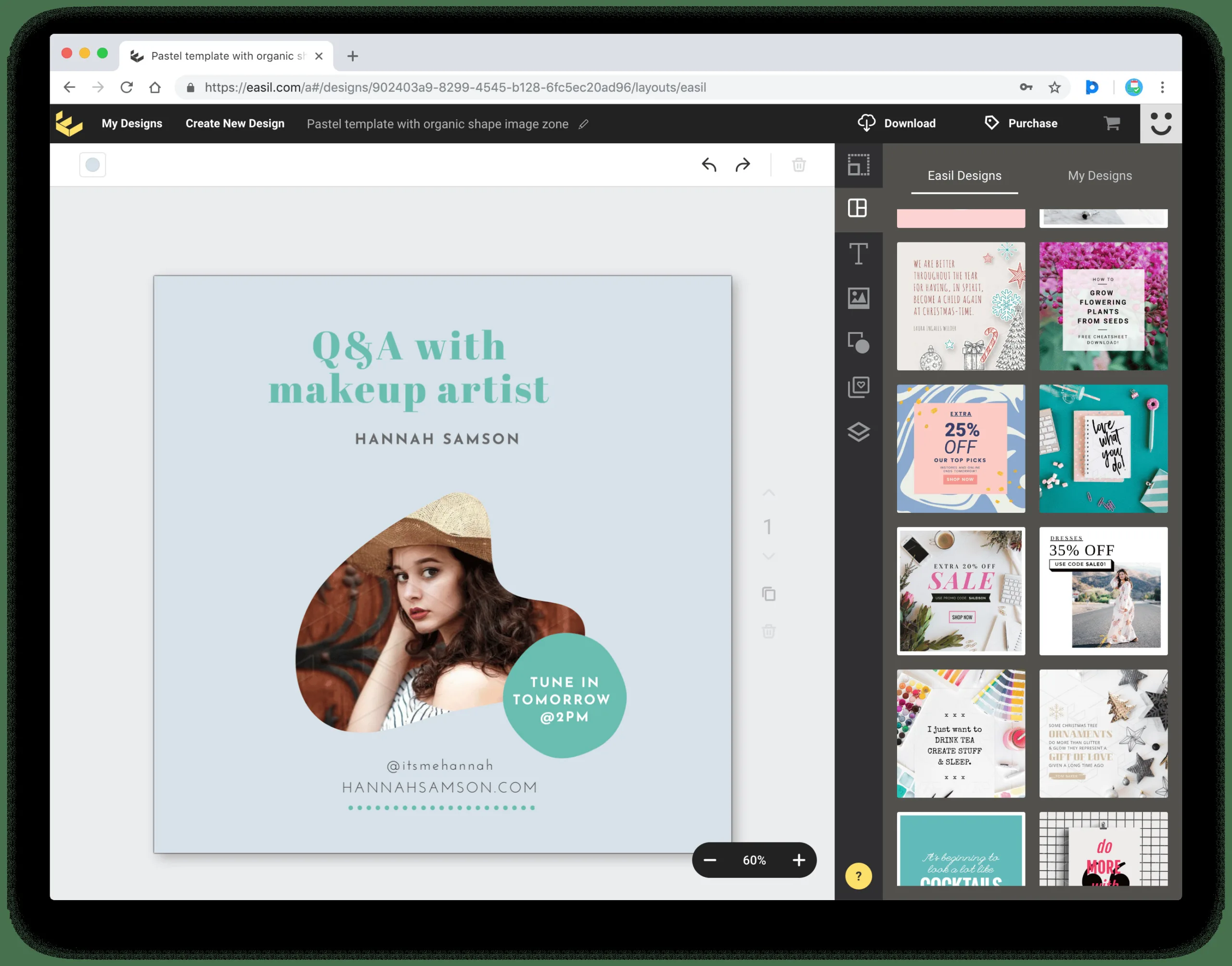
Task: Open the Images panel icon
Action: click(858, 298)
